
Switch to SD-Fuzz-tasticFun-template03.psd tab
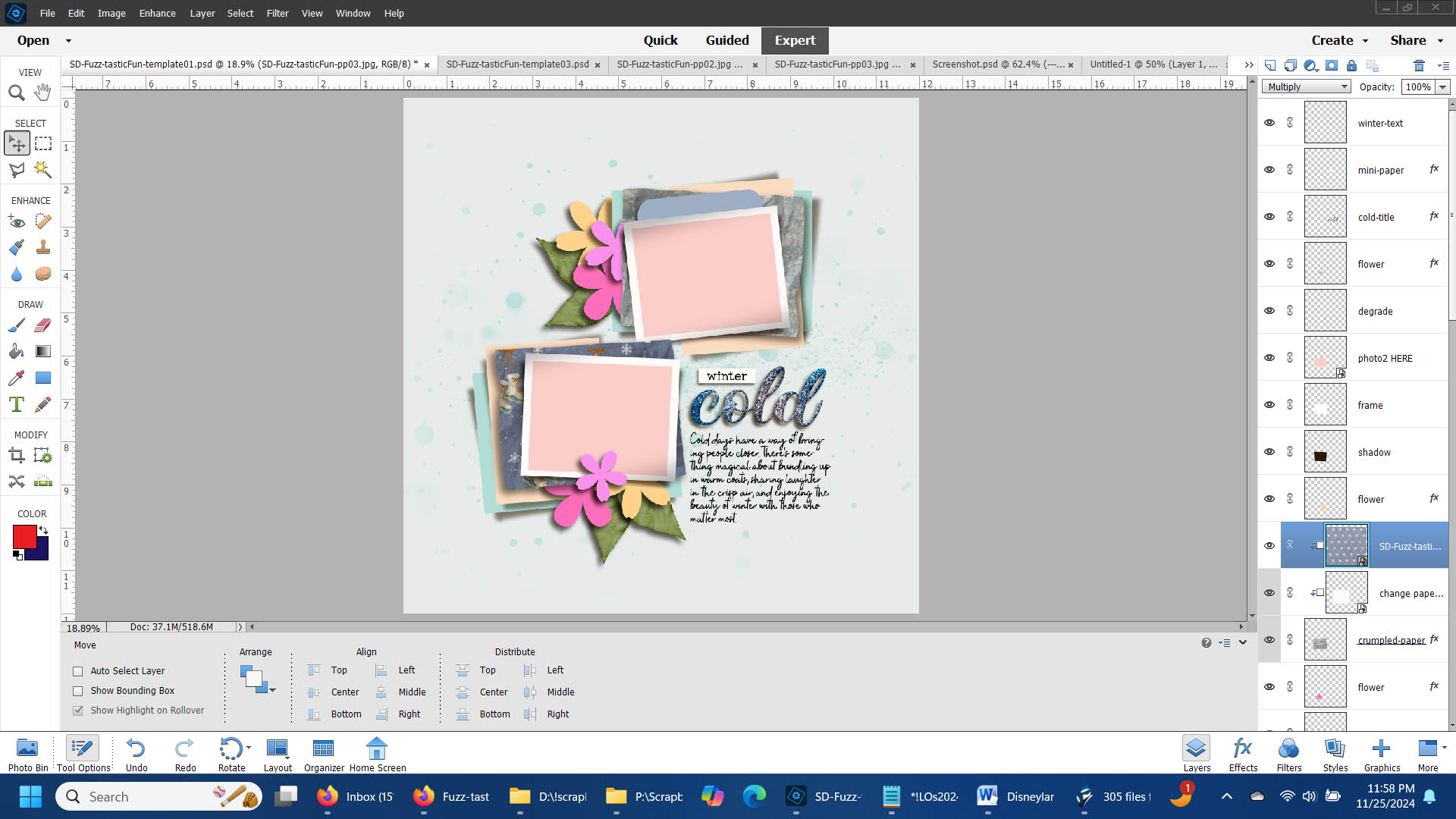517,64
